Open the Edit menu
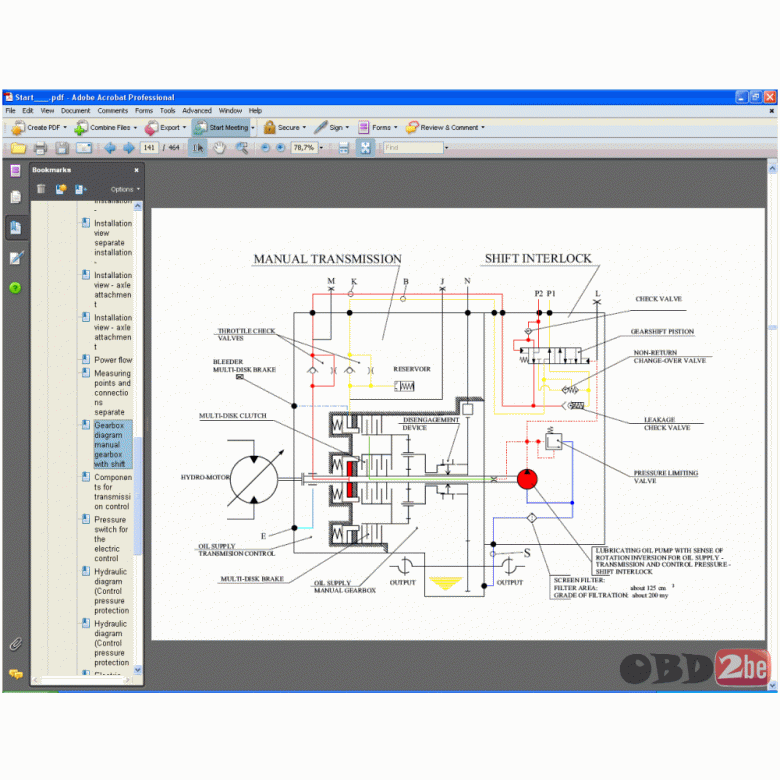The width and height of the screenshot is (780, 780). (x=28, y=111)
